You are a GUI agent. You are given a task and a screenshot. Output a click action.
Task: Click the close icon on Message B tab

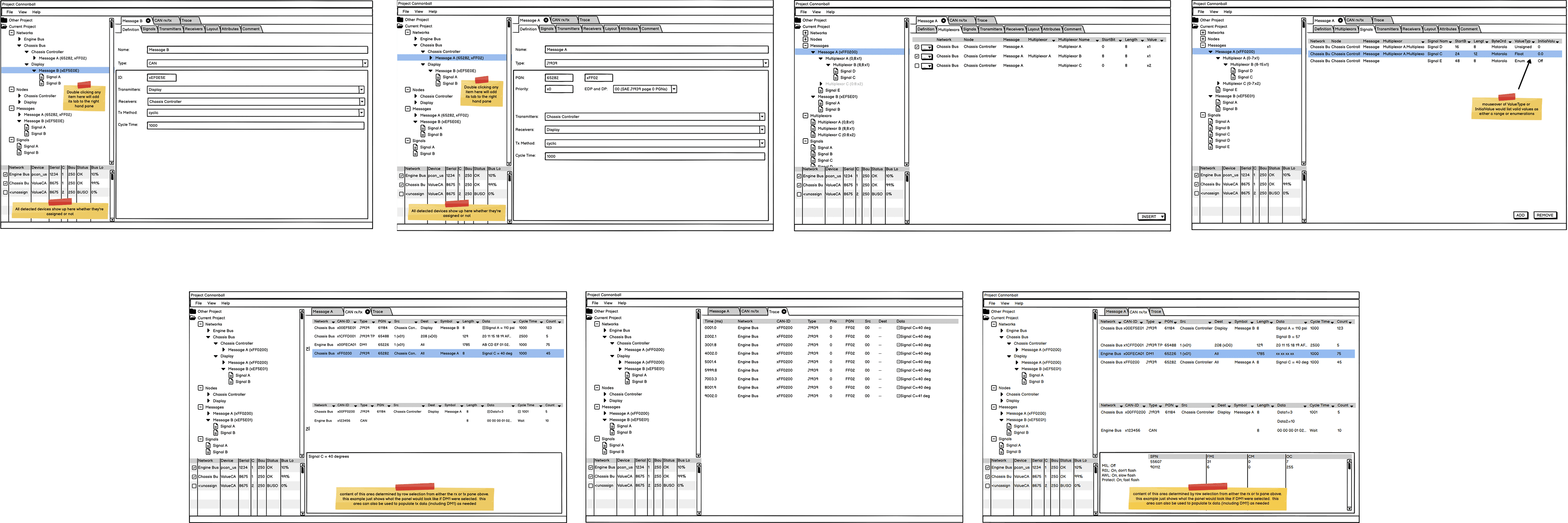click(x=148, y=21)
